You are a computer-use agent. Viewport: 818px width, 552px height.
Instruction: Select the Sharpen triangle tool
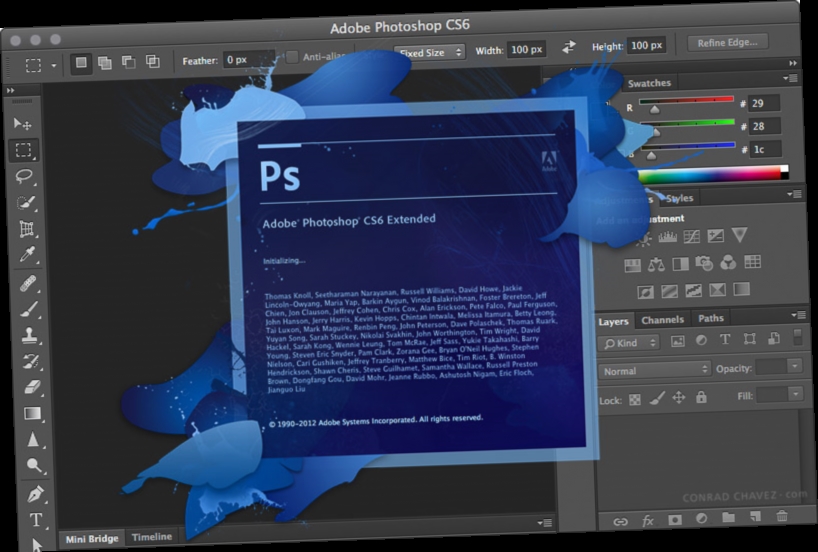coord(33,439)
